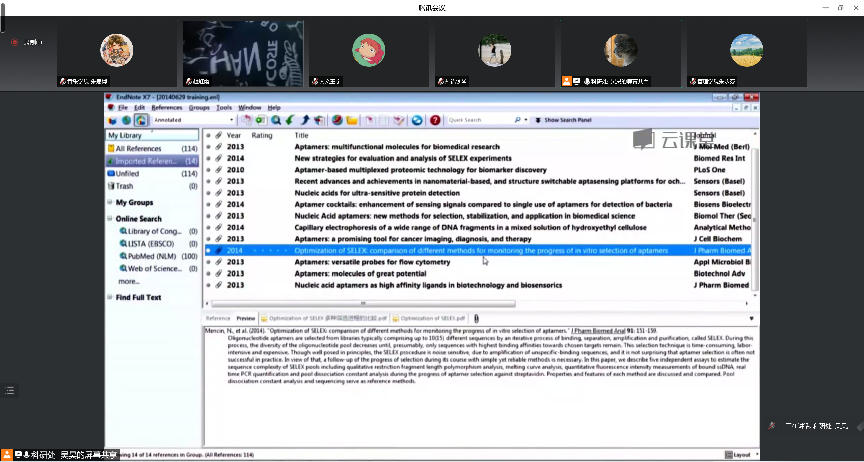Toggle read status dot for 'Nucleic acid aptamers as high affinity'
Screen dimensions: 864x462
tap(208, 285)
